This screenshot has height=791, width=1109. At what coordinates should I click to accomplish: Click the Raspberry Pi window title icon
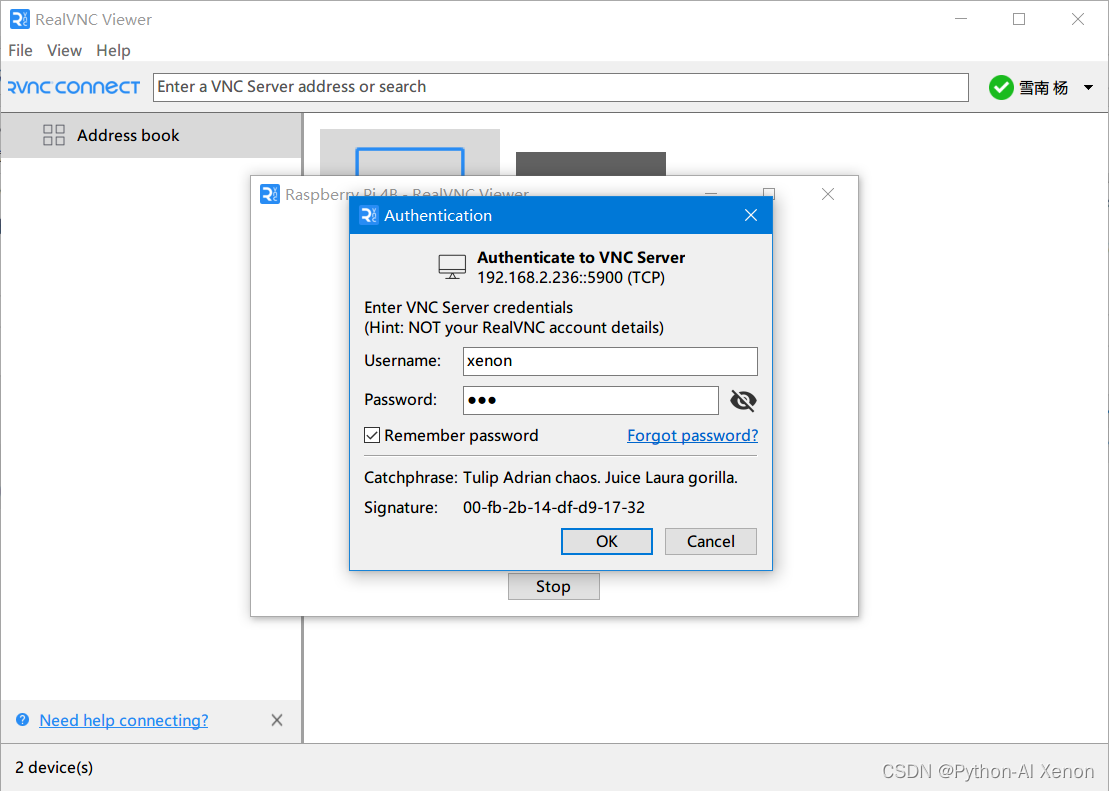269,194
